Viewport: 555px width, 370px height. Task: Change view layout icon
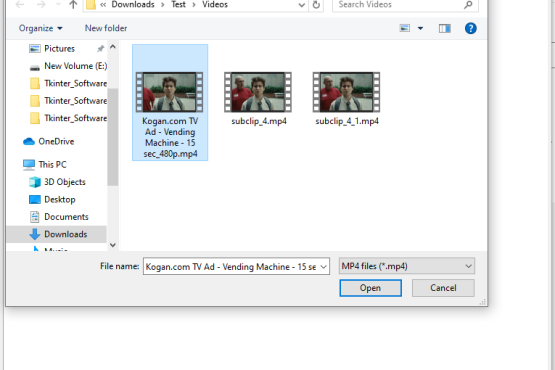pos(405,28)
